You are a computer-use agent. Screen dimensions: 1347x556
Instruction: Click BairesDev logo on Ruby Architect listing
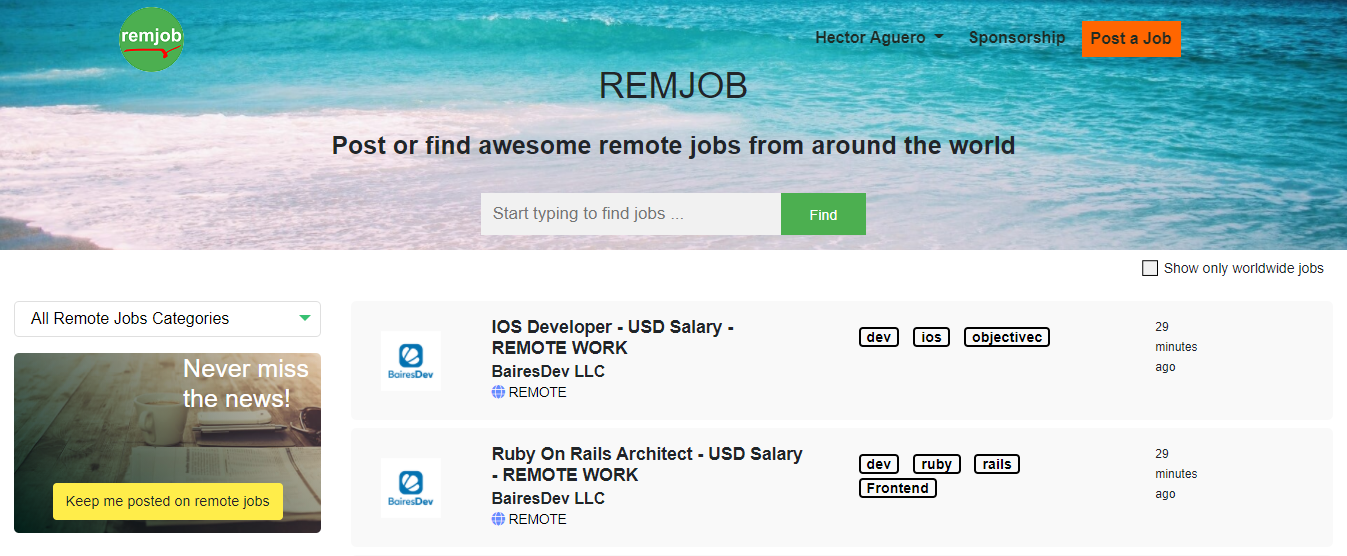410,488
